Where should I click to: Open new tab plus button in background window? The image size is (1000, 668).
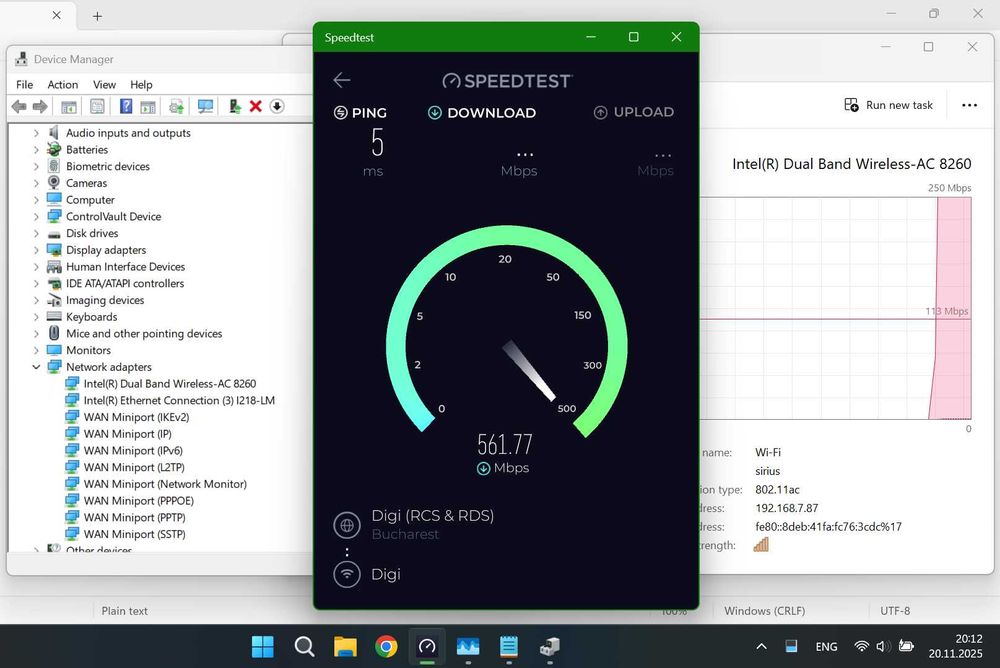[97, 16]
